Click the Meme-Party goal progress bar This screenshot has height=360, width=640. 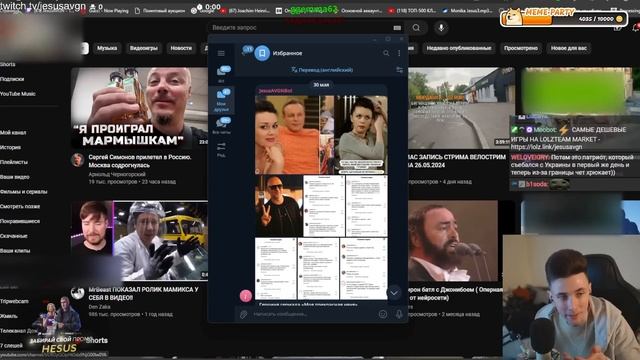click(x=564, y=18)
